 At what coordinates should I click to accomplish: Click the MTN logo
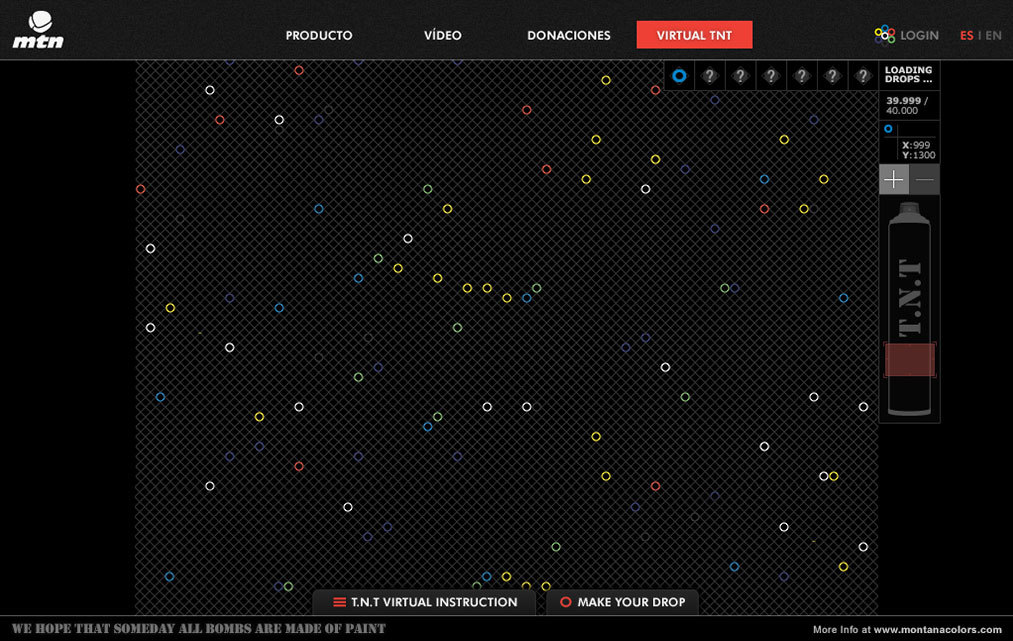37,30
